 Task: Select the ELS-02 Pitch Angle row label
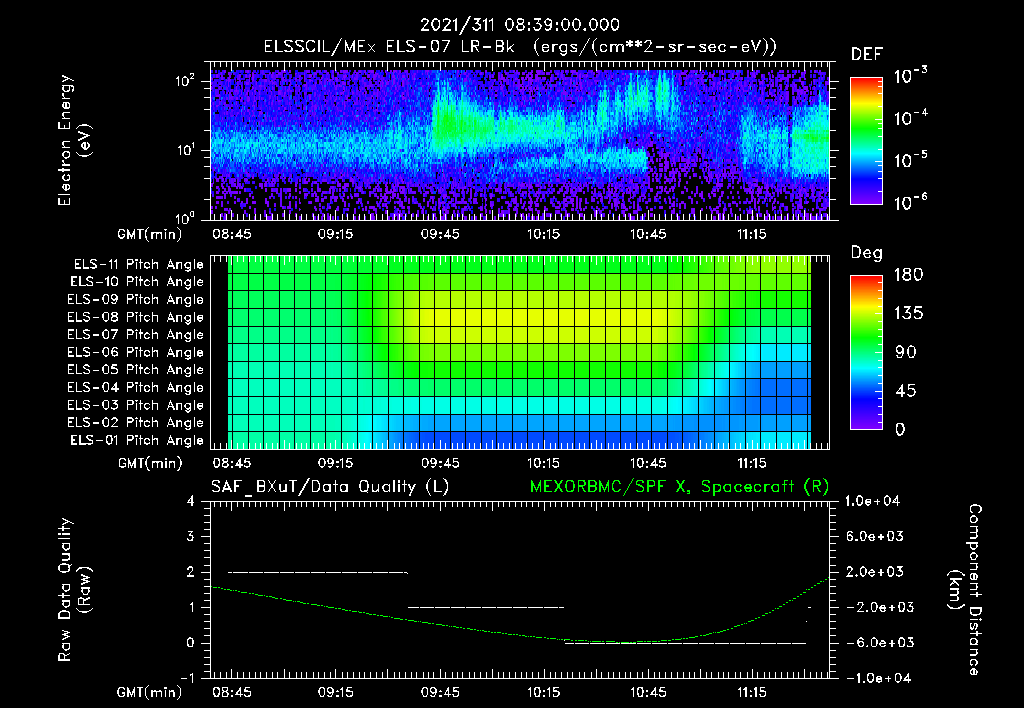point(136,423)
